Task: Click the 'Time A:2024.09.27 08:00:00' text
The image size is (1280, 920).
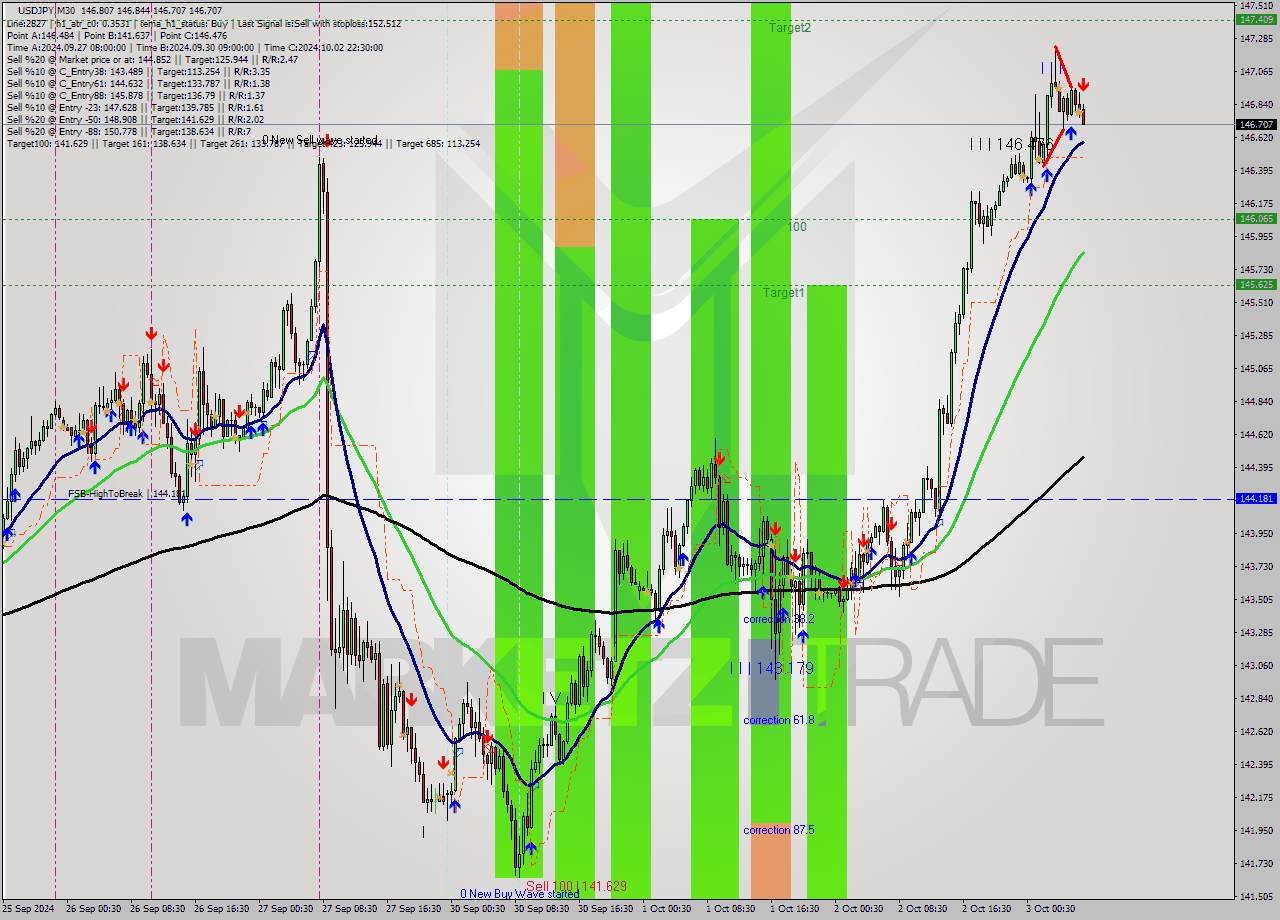Action: tap(66, 47)
